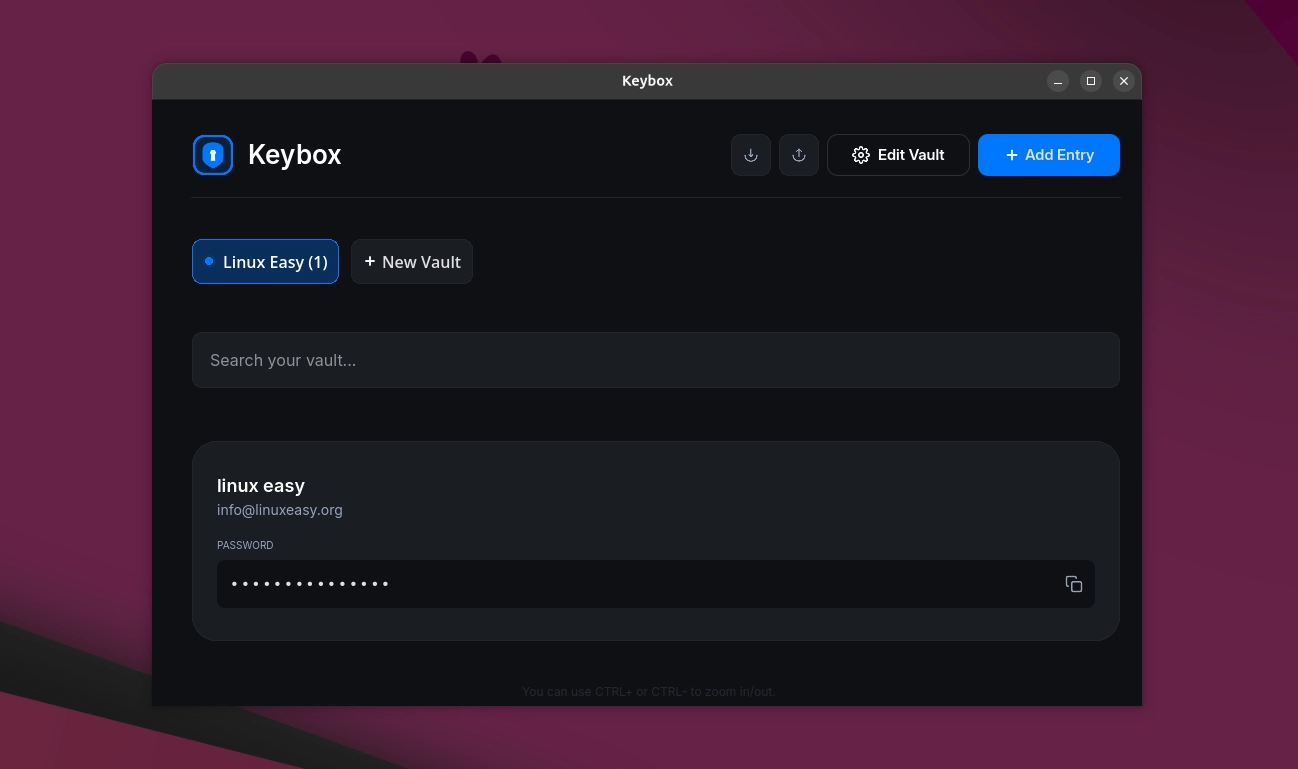Select the Linux Easy (1) vault tab
The image size is (1298, 769).
[x=265, y=261]
